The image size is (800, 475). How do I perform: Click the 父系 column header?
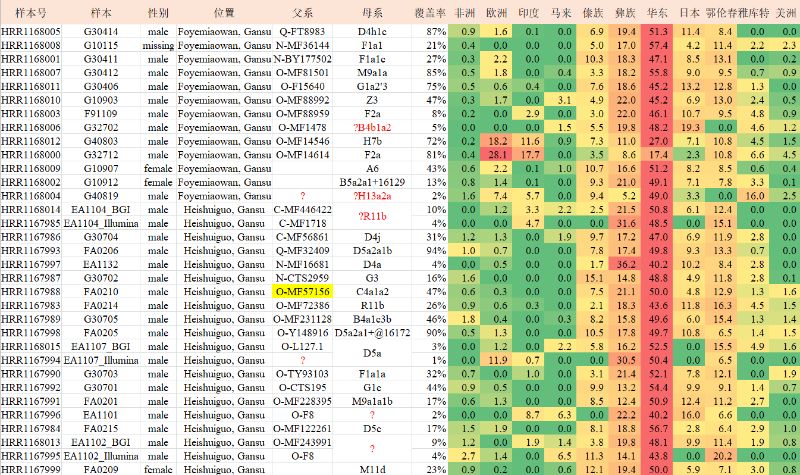(303, 13)
